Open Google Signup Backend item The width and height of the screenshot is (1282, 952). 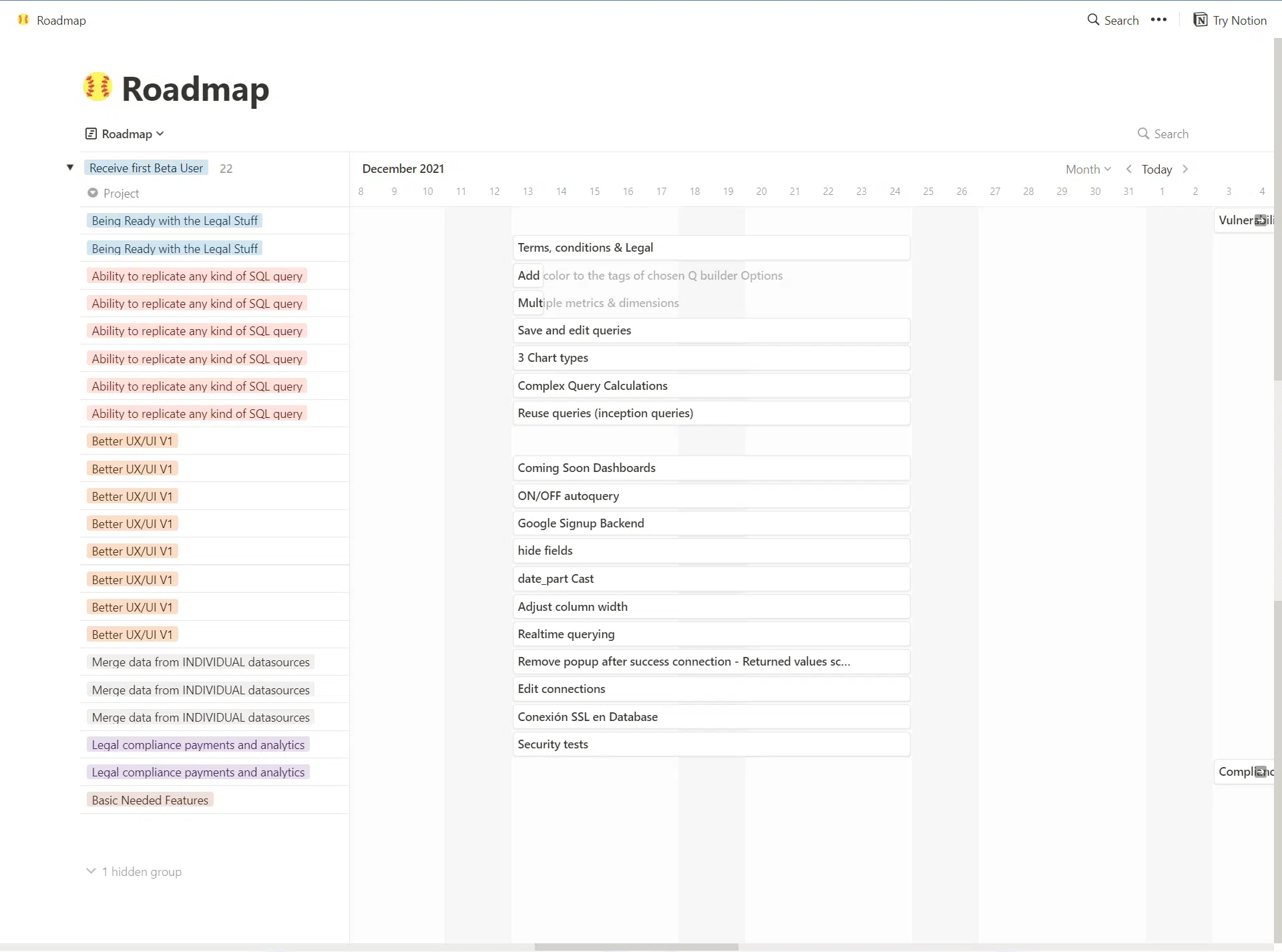pyautogui.click(x=711, y=523)
